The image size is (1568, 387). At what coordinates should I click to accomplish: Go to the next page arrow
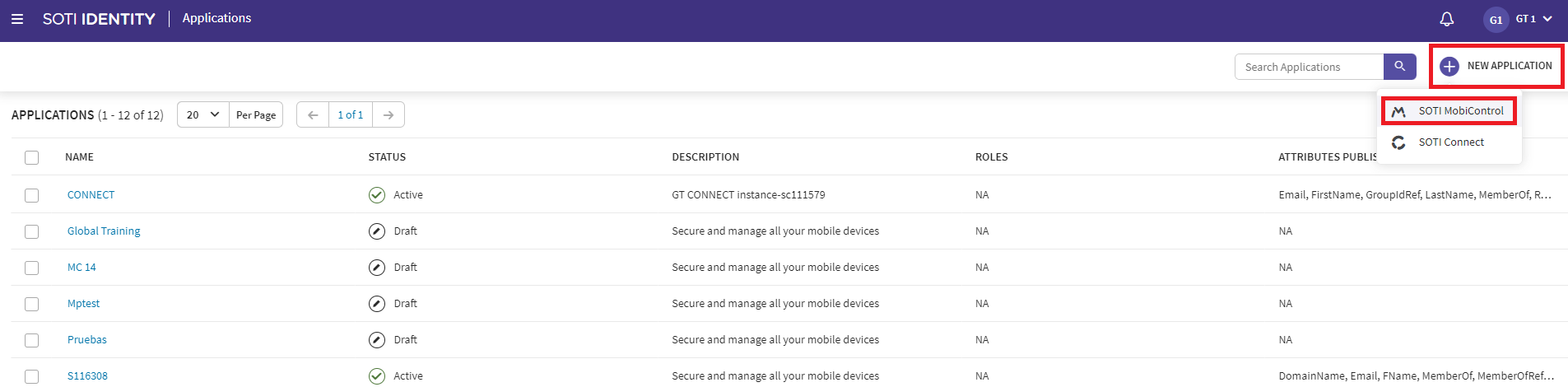(389, 115)
